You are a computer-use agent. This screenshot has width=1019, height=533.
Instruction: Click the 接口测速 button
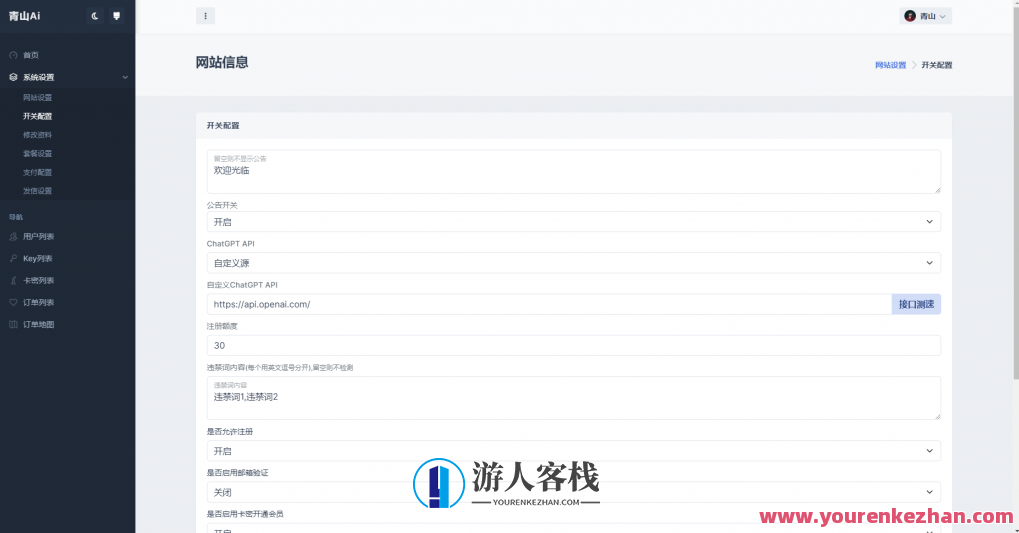915,304
